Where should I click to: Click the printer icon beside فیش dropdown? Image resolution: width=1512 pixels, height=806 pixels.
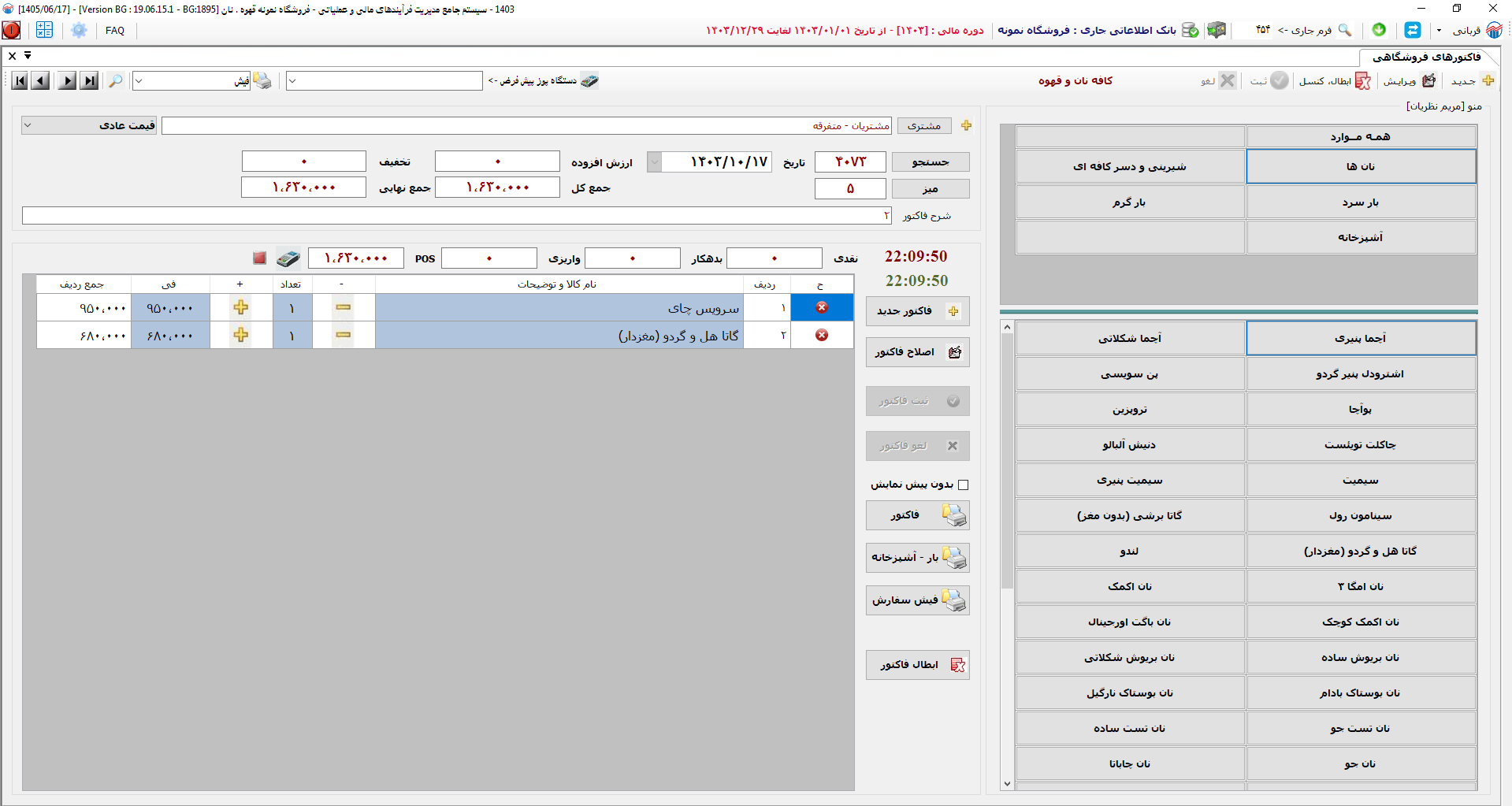click(262, 80)
